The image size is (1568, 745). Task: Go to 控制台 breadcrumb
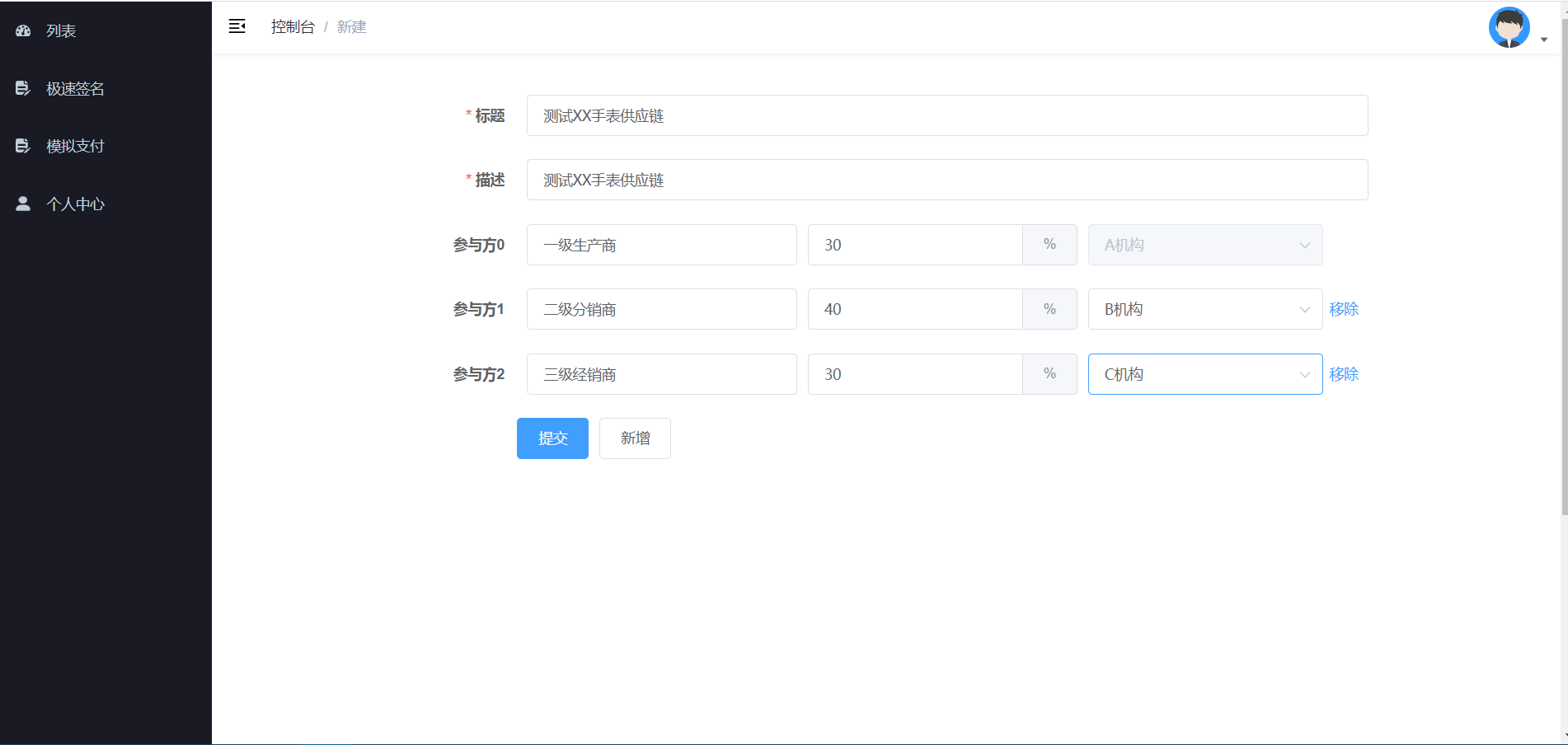coord(293,27)
